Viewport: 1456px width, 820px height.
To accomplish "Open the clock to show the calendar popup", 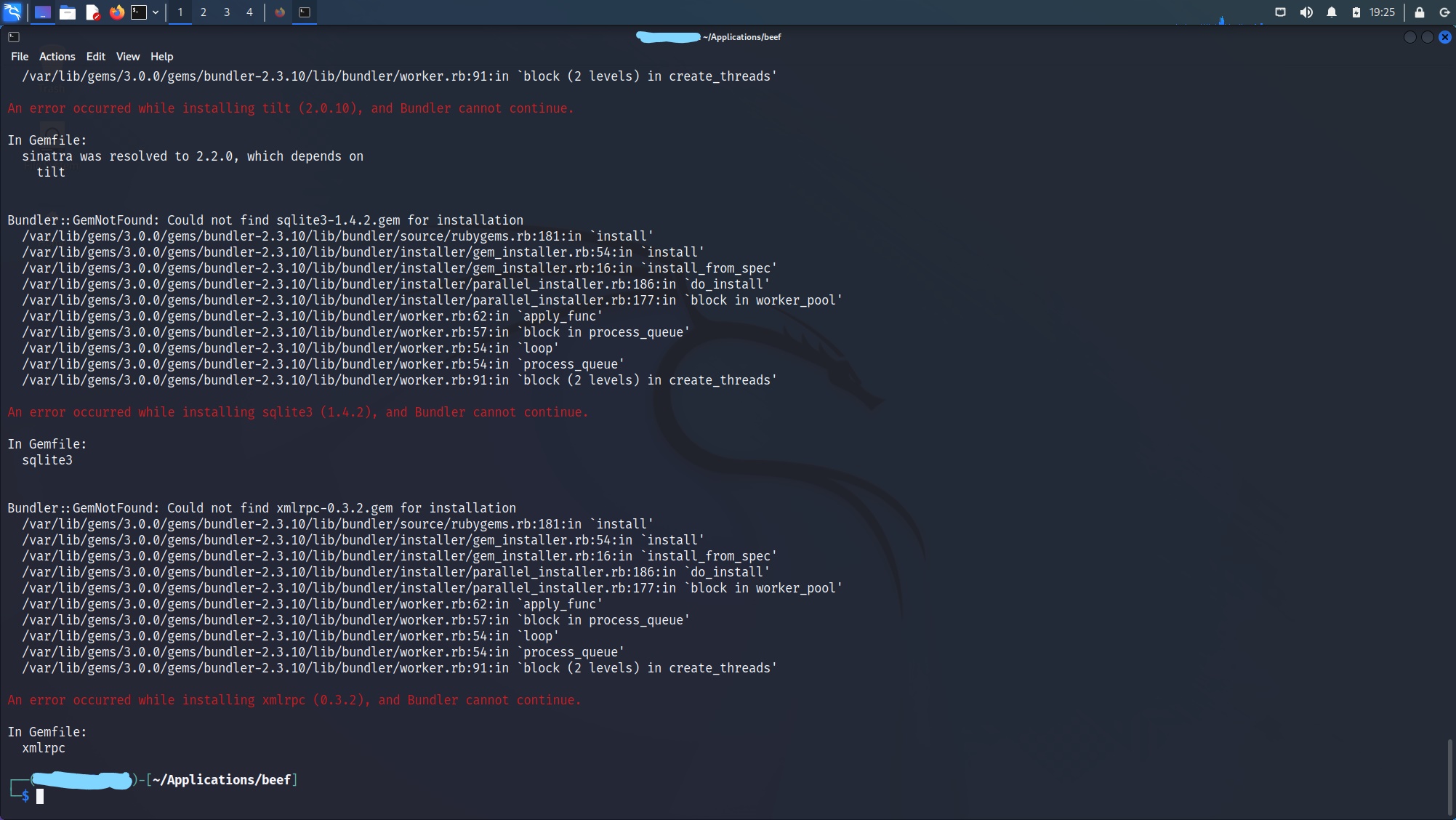I will click(1381, 12).
